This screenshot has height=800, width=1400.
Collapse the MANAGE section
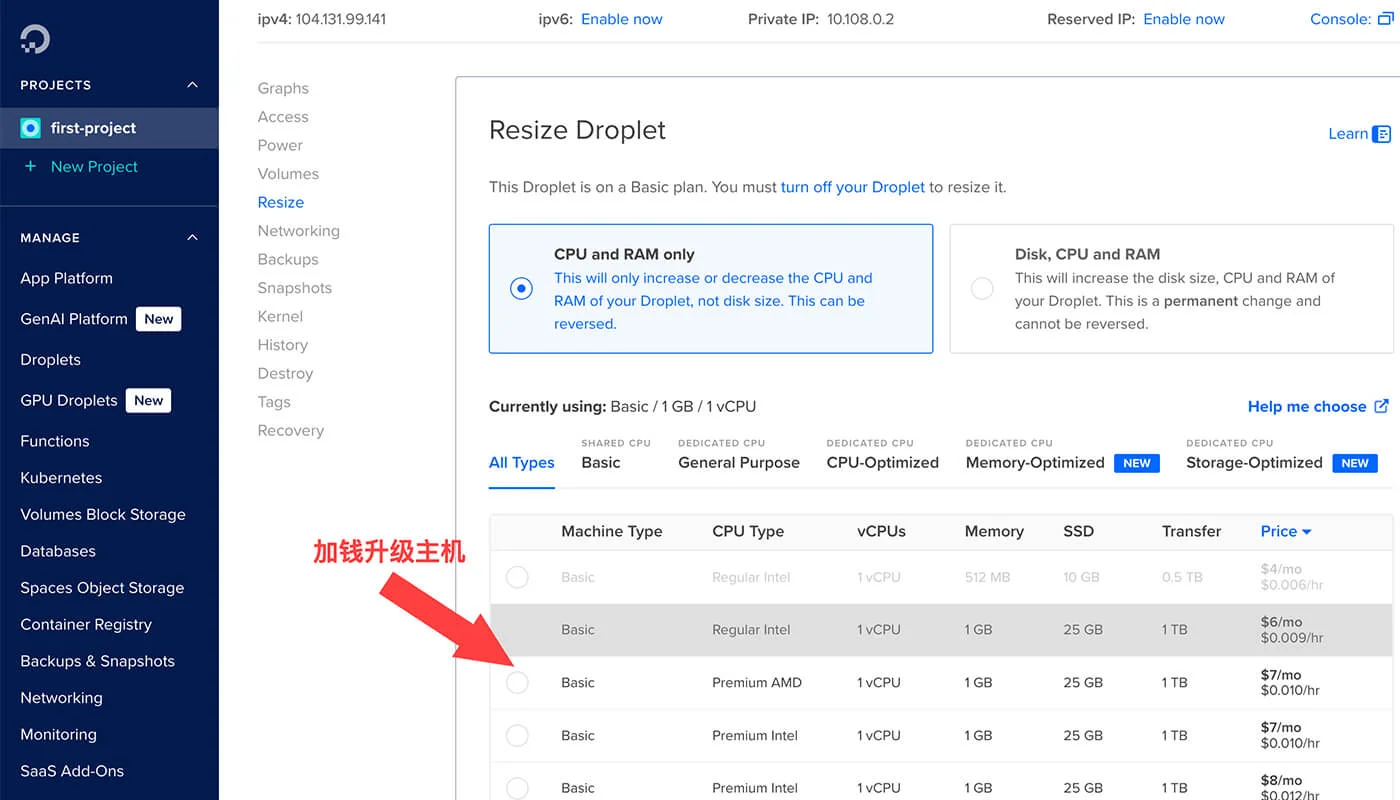[192, 237]
